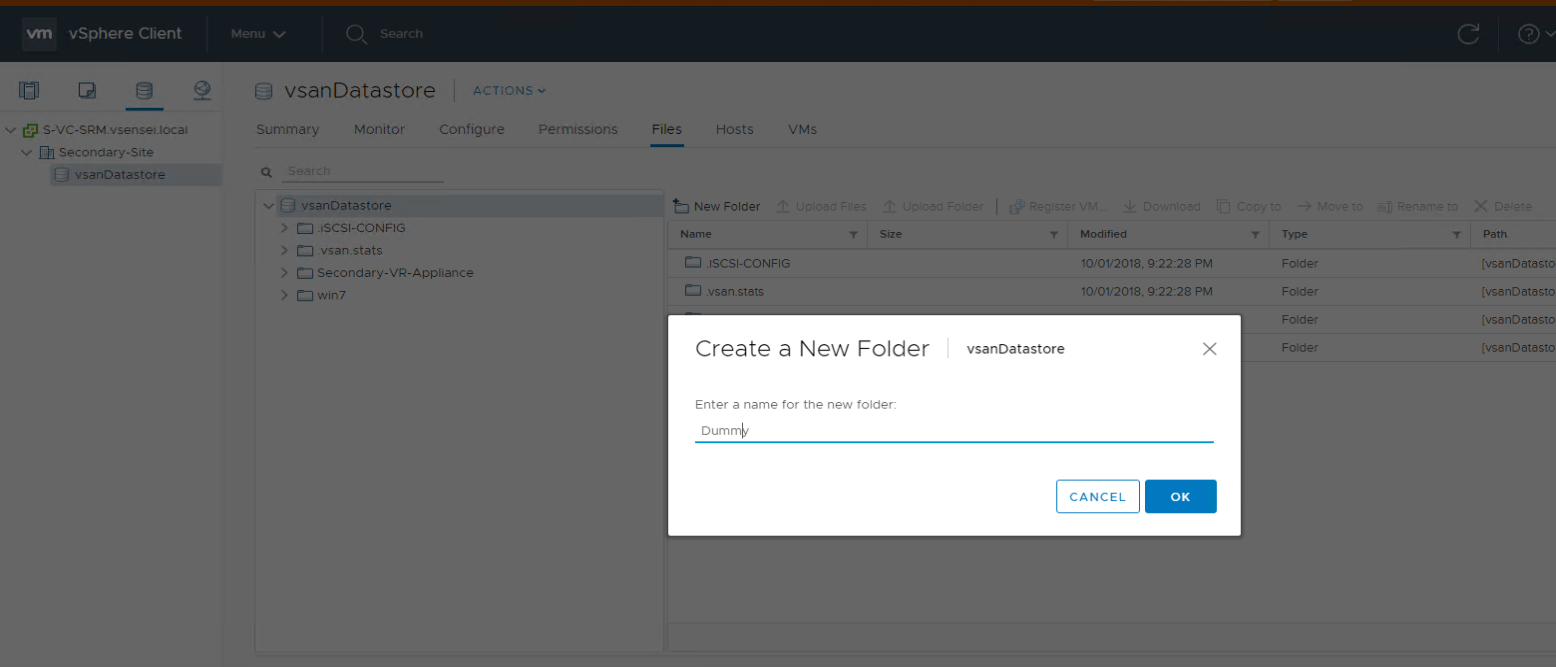The width and height of the screenshot is (1556, 667).
Task: Open the Actions dropdown menu
Action: 509,91
